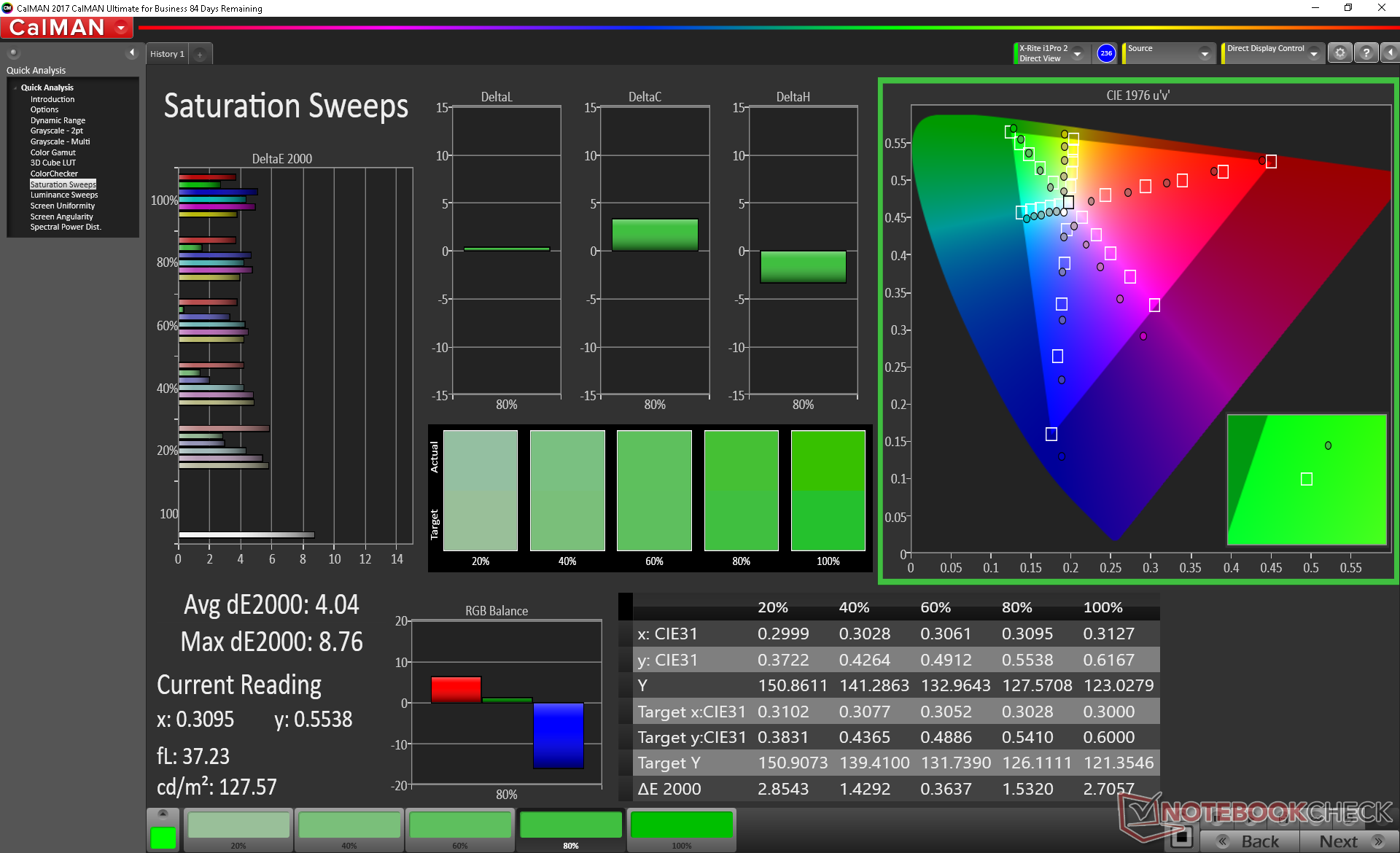Add a new history tab with plus icon

200,55
